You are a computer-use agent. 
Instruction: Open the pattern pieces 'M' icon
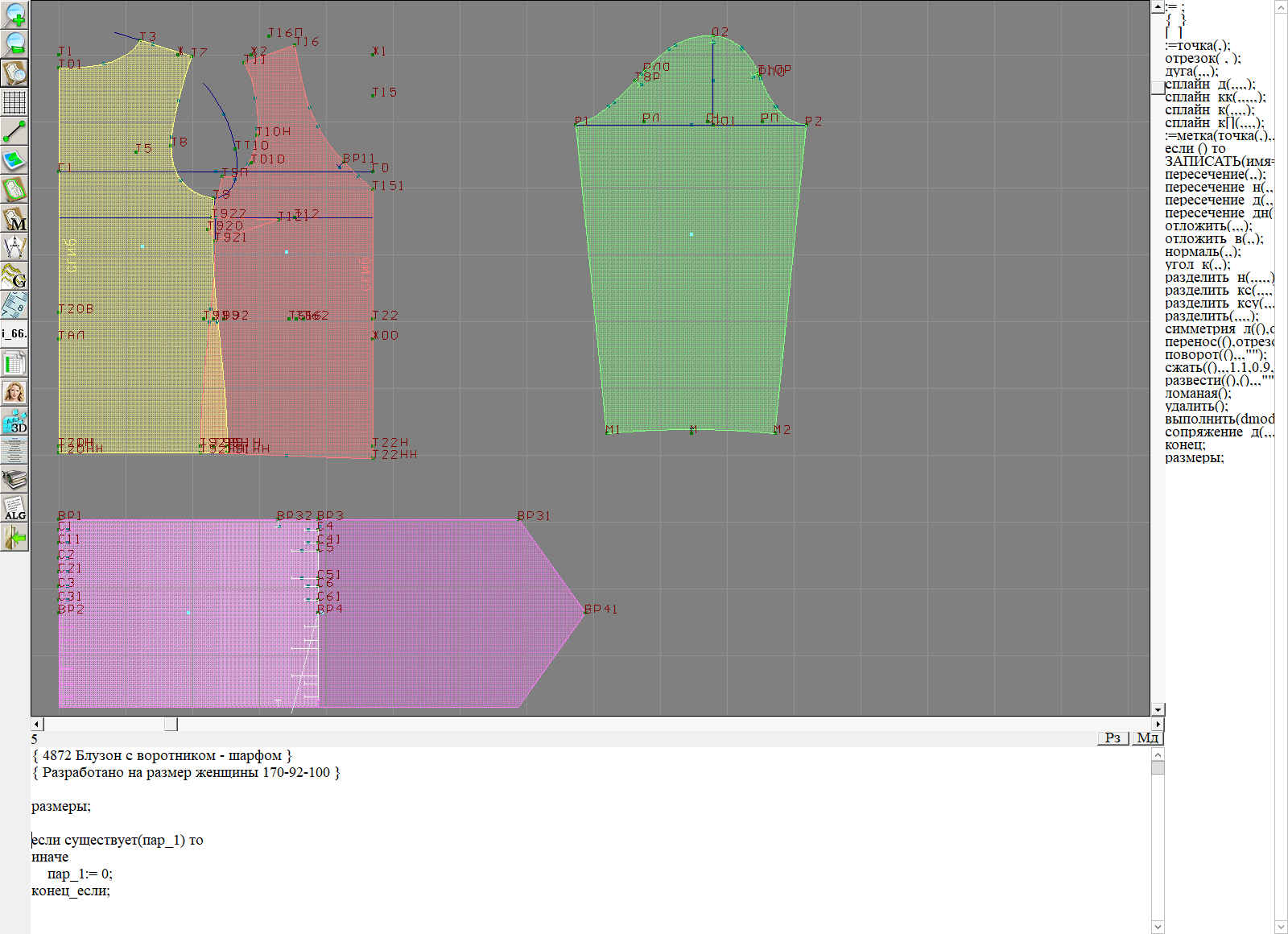coord(14,218)
